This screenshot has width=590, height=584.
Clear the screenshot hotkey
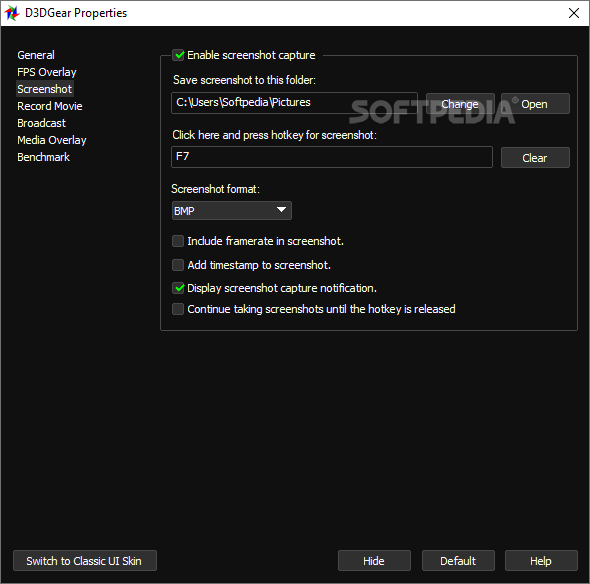[x=535, y=158]
